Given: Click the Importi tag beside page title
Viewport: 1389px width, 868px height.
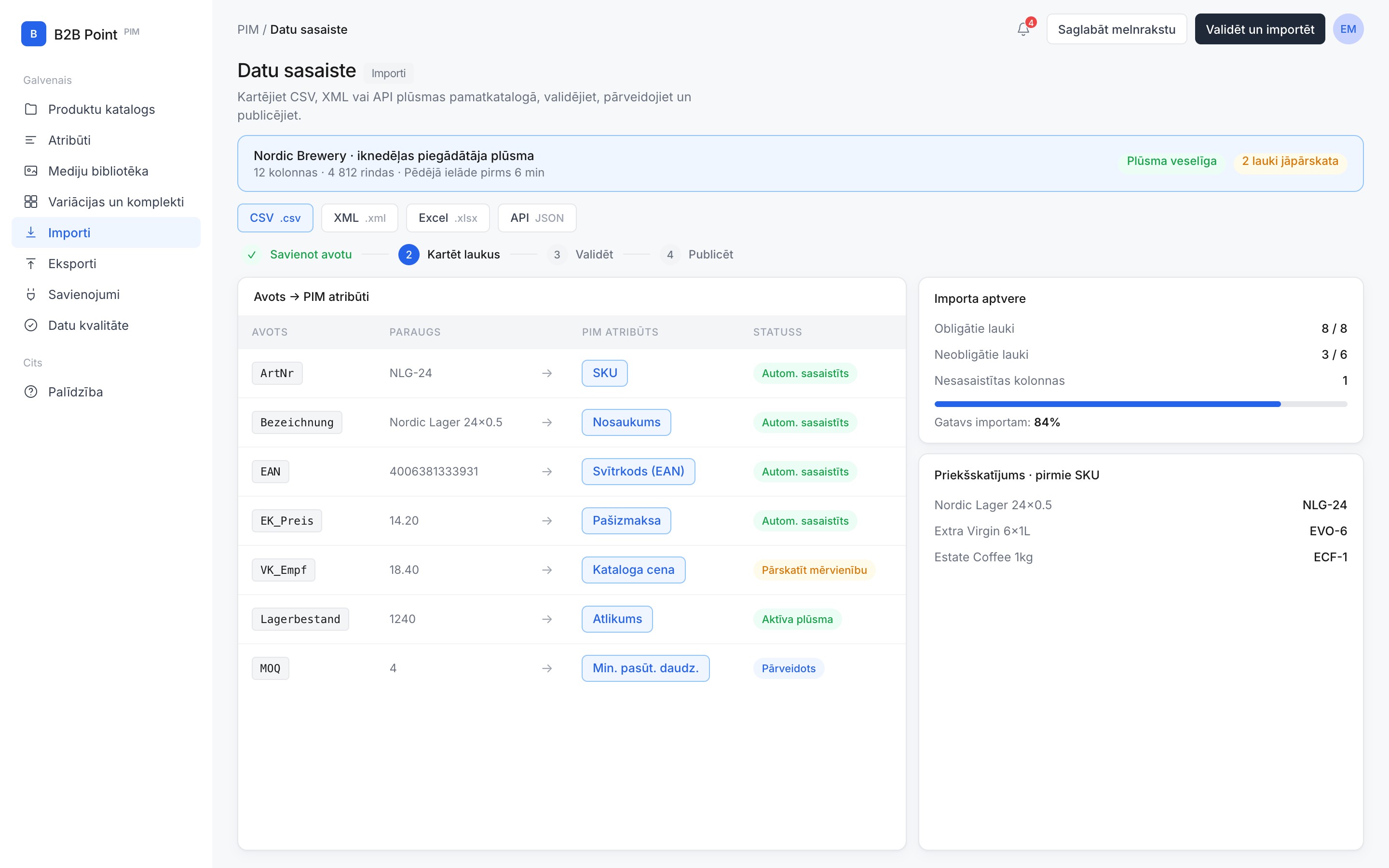Looking at the screenshot, I should pos(389,73).
